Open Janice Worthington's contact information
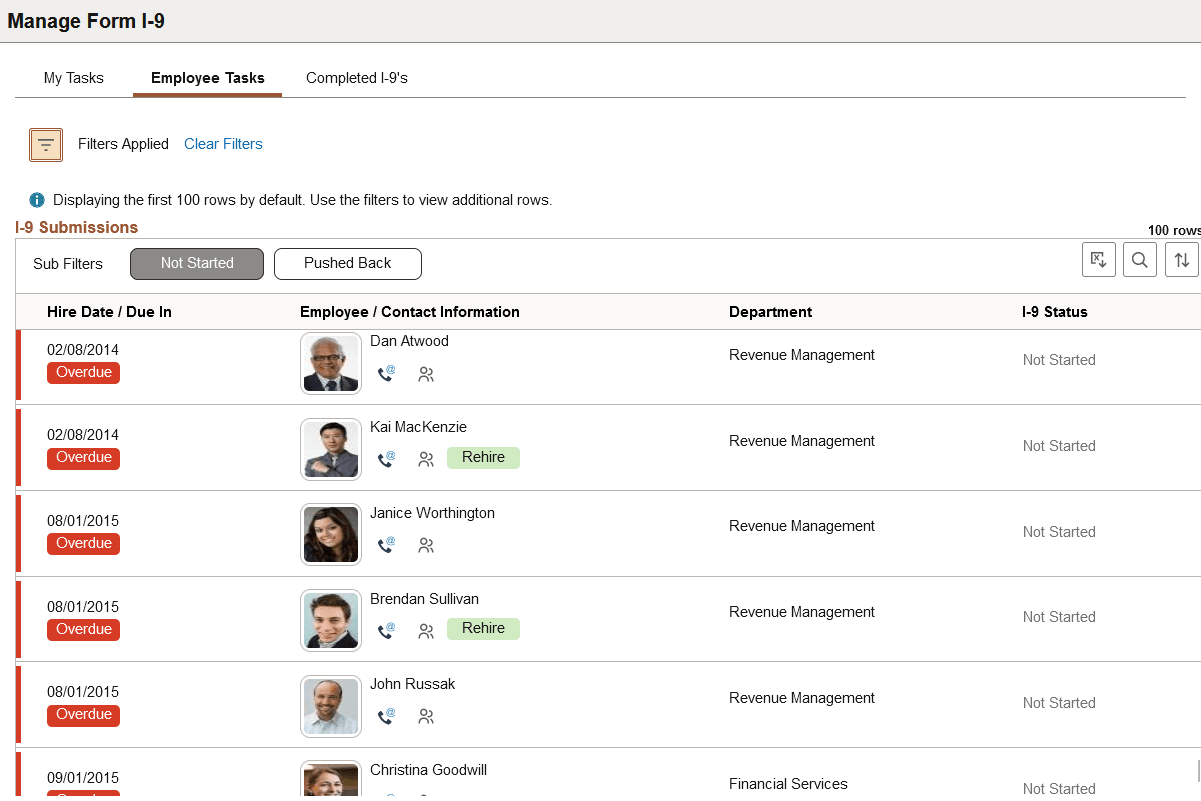The image size is (1201, 801). tap(386, 545)
